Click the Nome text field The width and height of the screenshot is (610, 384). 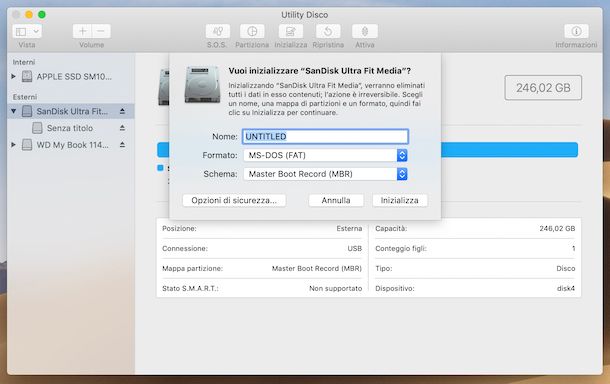(x=325, y=137)
